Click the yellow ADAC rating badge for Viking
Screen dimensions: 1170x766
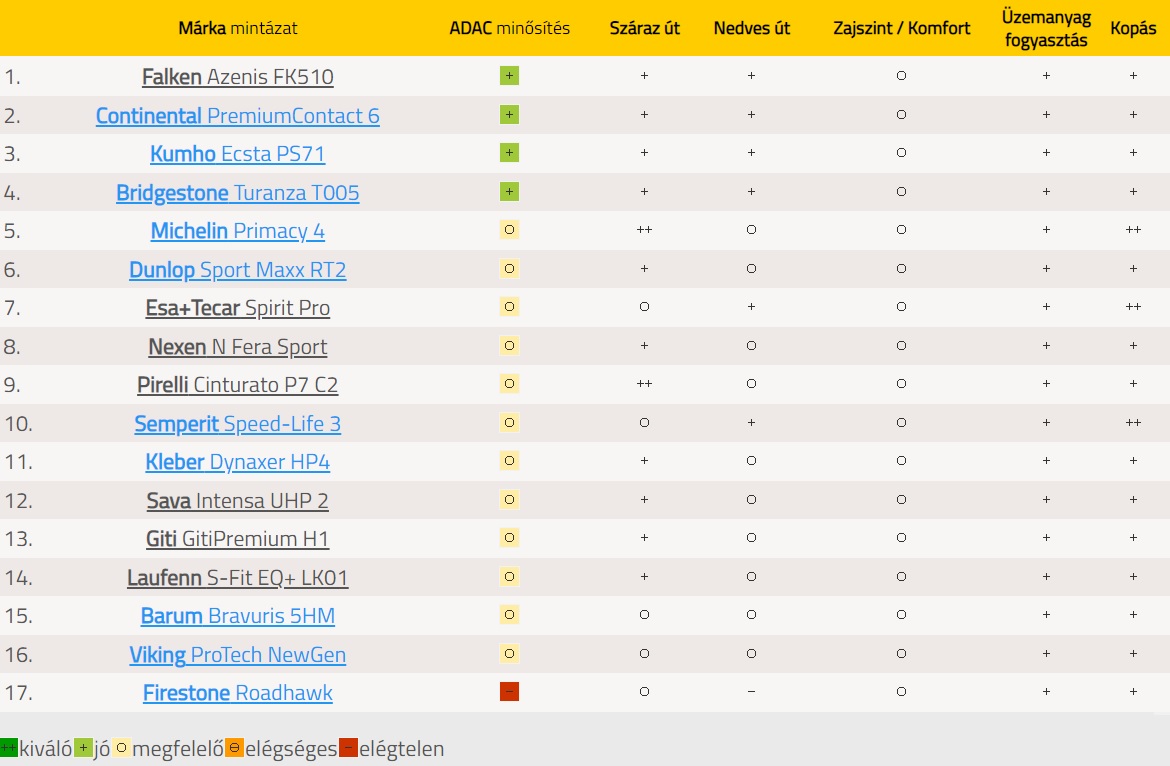(x=510, y=653)
